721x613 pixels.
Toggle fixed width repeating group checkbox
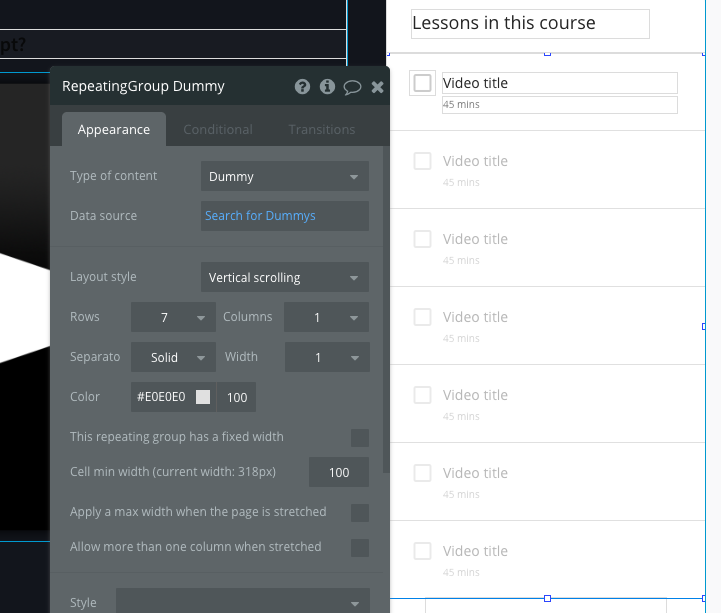[x=359, y=438]
